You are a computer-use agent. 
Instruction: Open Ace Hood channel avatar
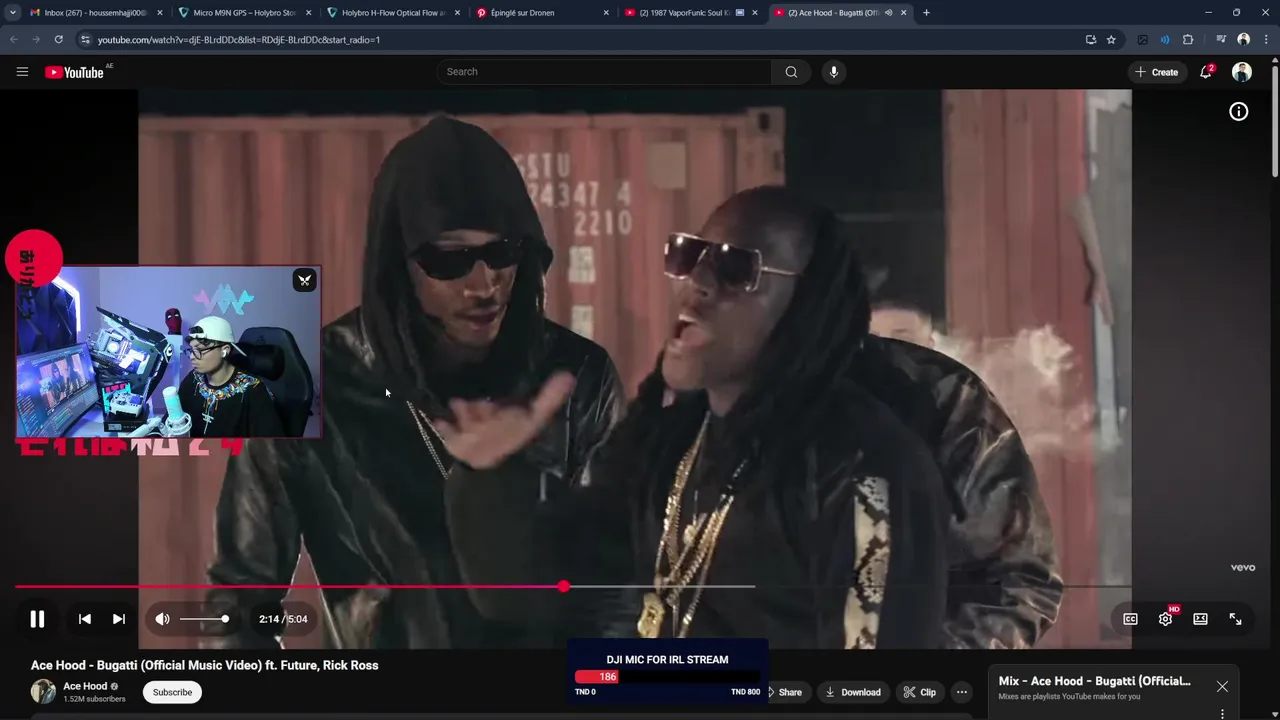pos(43,692)
